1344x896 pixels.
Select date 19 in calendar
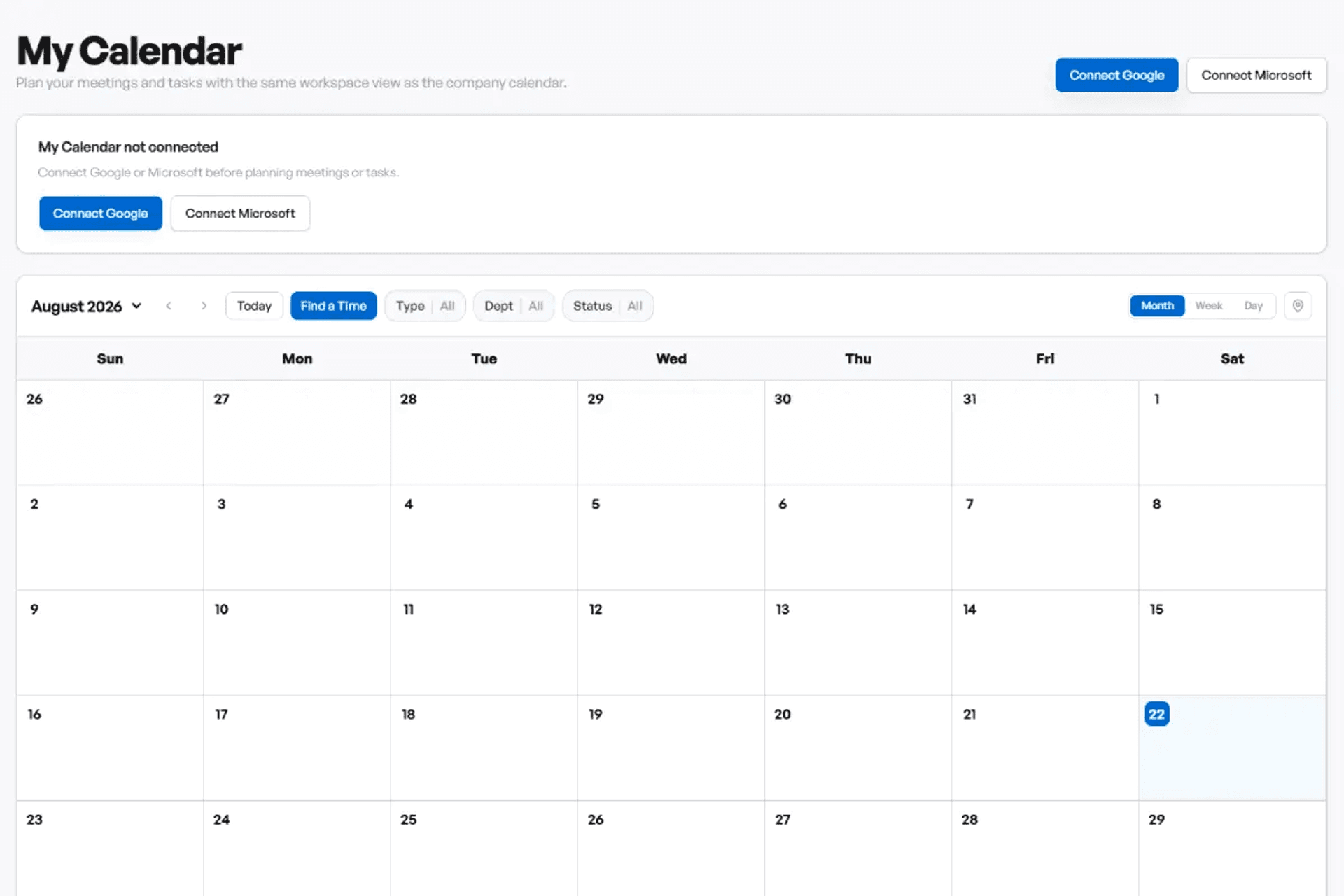(x=671, y=748)
